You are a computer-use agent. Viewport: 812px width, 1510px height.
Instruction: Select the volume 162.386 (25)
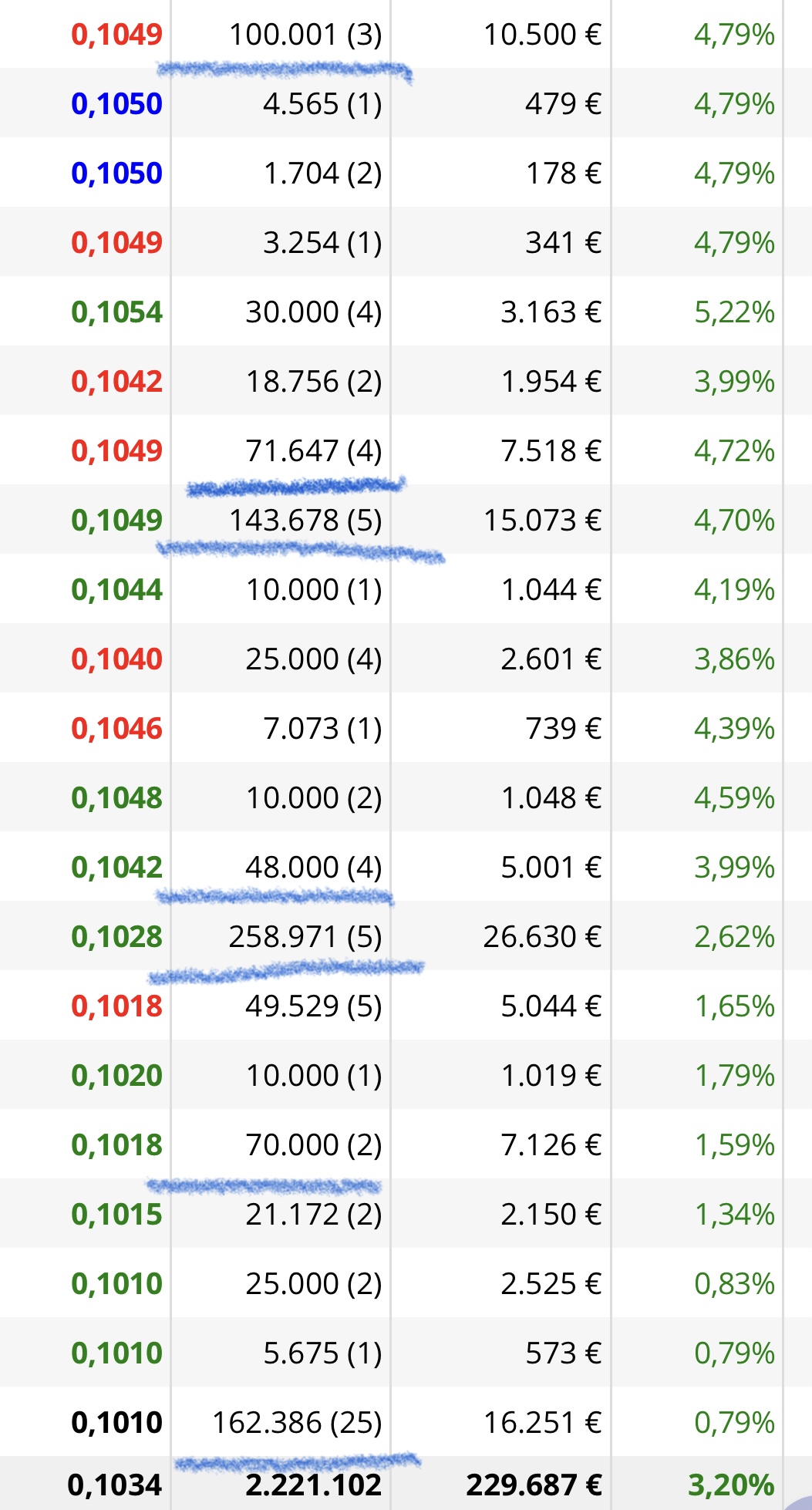[297, 1423]
